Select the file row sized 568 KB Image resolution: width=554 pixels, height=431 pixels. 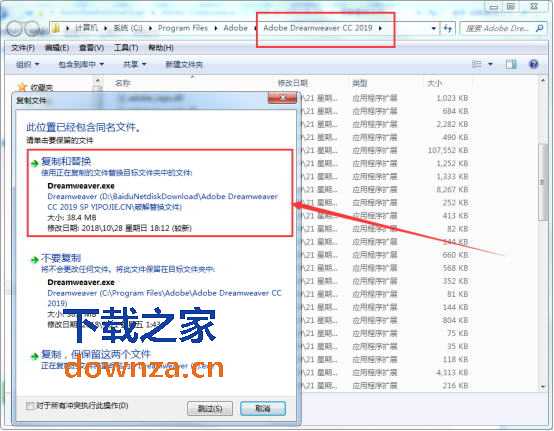click(384, 268)
